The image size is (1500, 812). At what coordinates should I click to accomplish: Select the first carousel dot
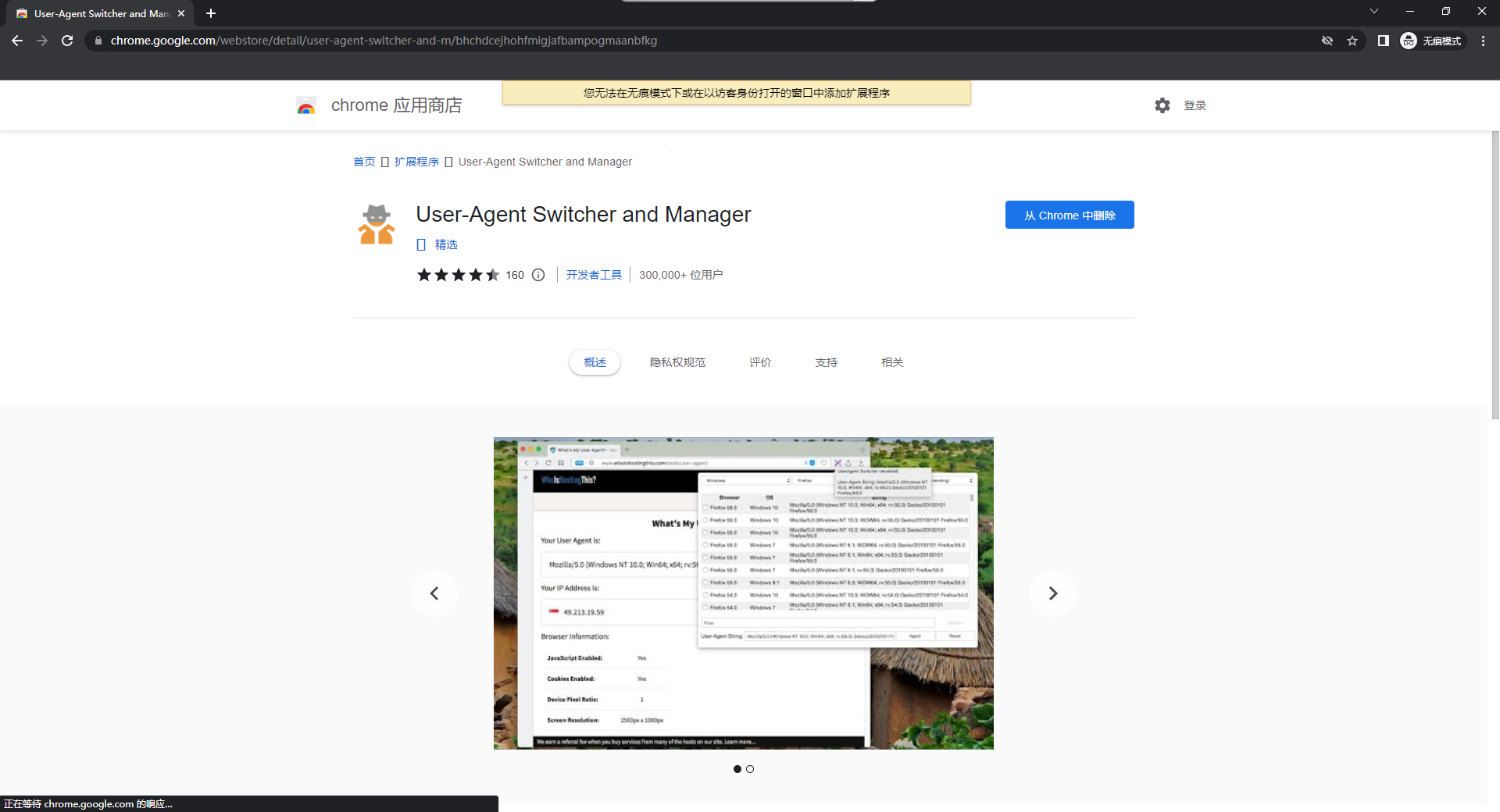point(737,769)
